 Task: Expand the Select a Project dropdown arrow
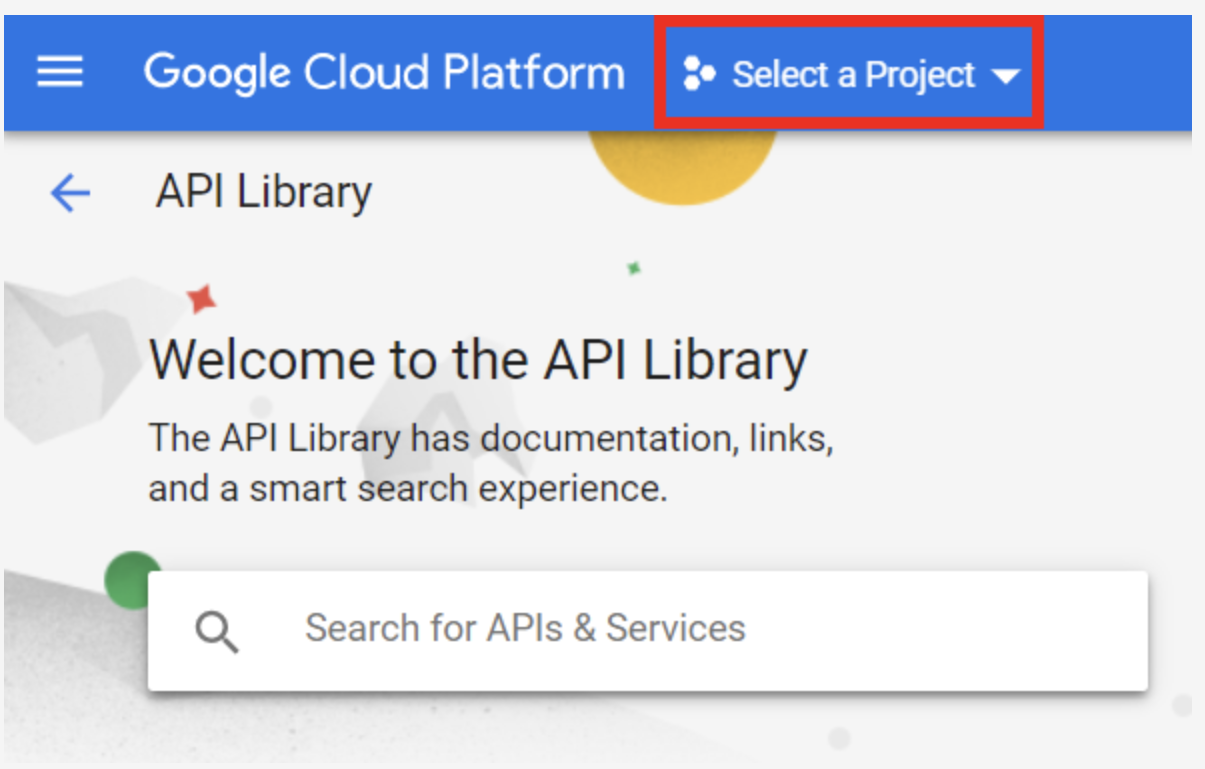click(x=1005, y=77)
